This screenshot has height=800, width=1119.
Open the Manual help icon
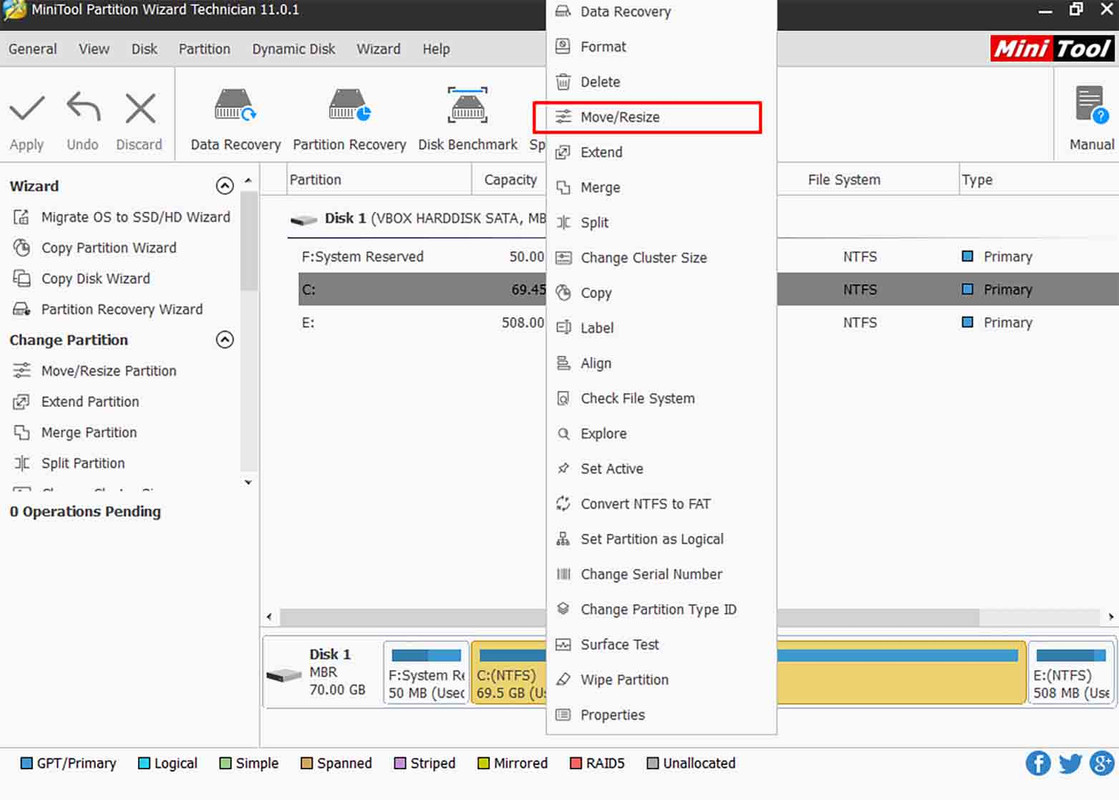pyautogui.click(x=1091, y=106)
